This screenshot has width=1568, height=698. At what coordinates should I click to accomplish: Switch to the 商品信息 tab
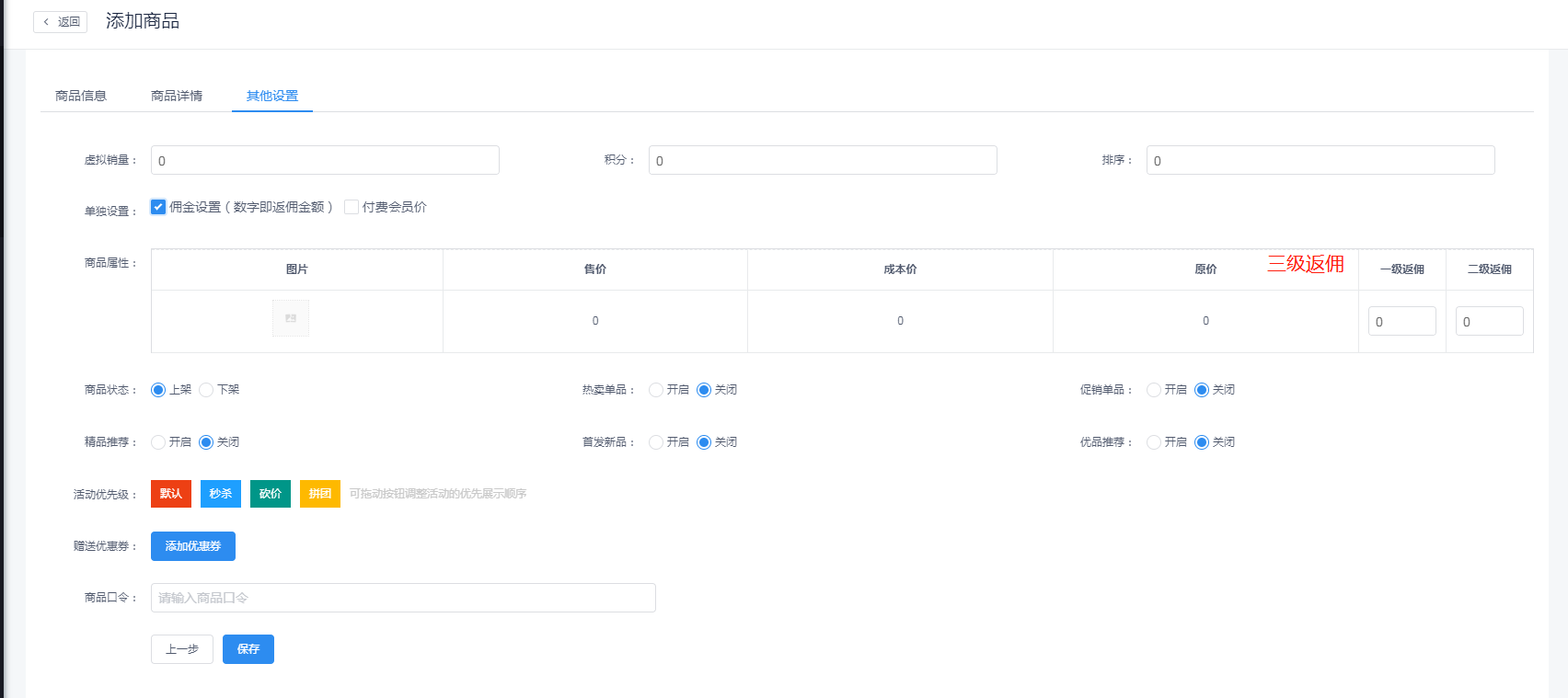pyautogui.click(x=81, y=96)
